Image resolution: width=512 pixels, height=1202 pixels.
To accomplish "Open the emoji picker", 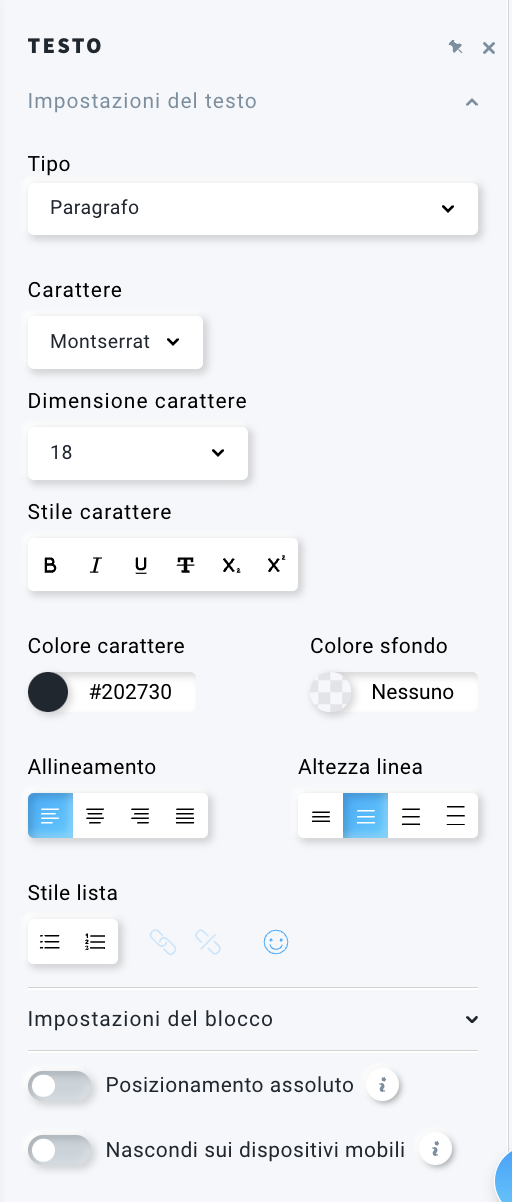I will click(x=276, y=942).
